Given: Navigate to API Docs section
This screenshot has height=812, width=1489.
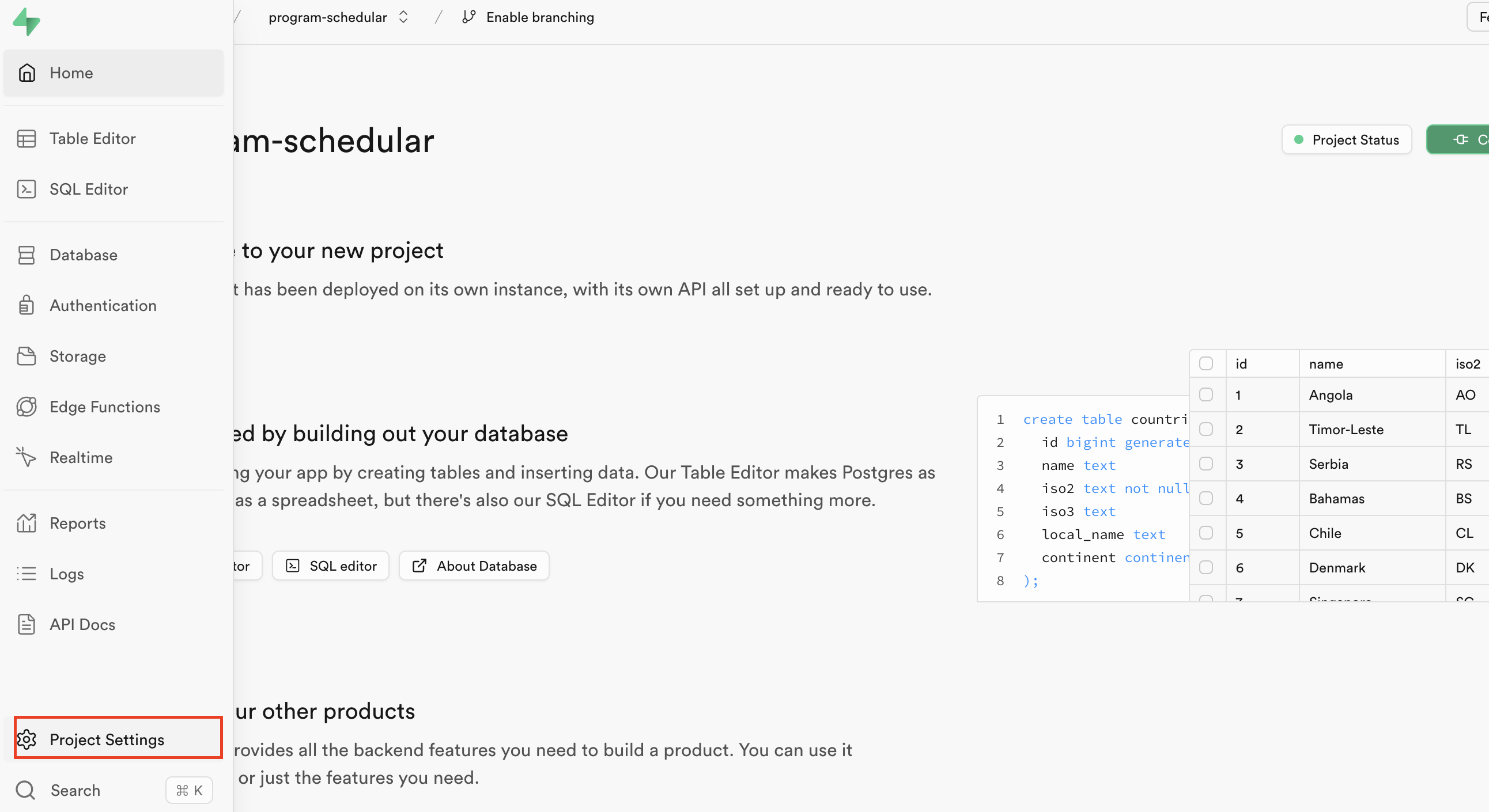Looking at the screenshot, I should [82, 624].
